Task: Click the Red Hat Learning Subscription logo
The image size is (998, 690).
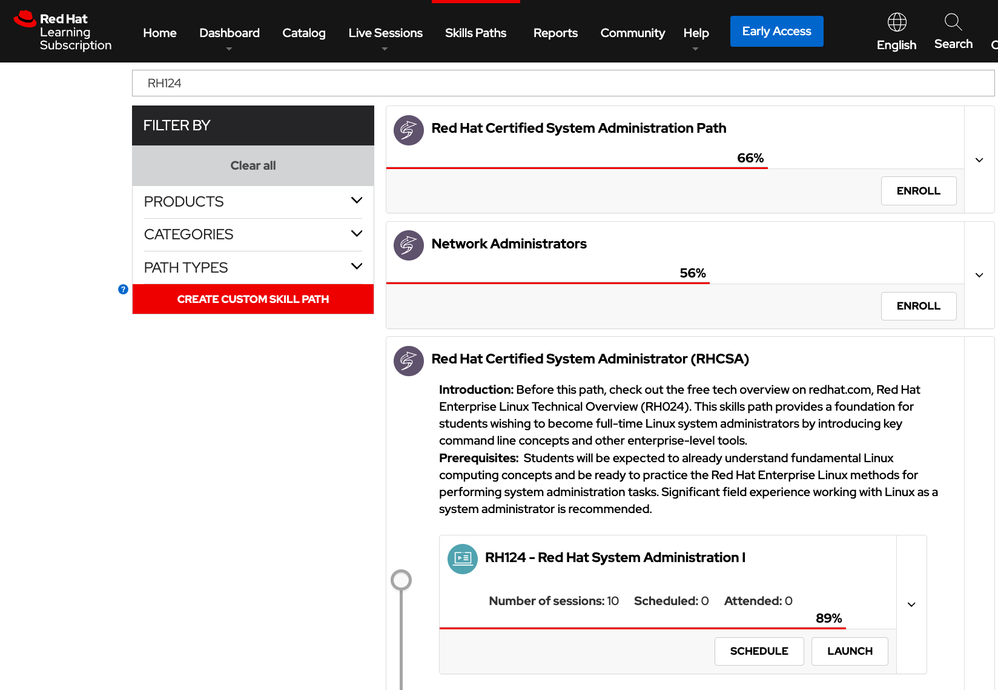Action: [63, 32]
